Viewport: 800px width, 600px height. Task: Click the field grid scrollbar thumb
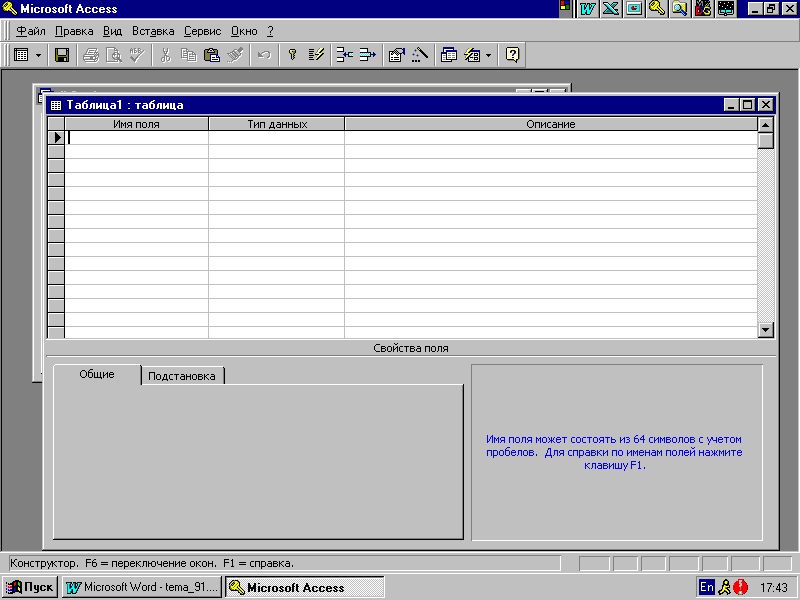pyautogui.click(x=765, y=140)
